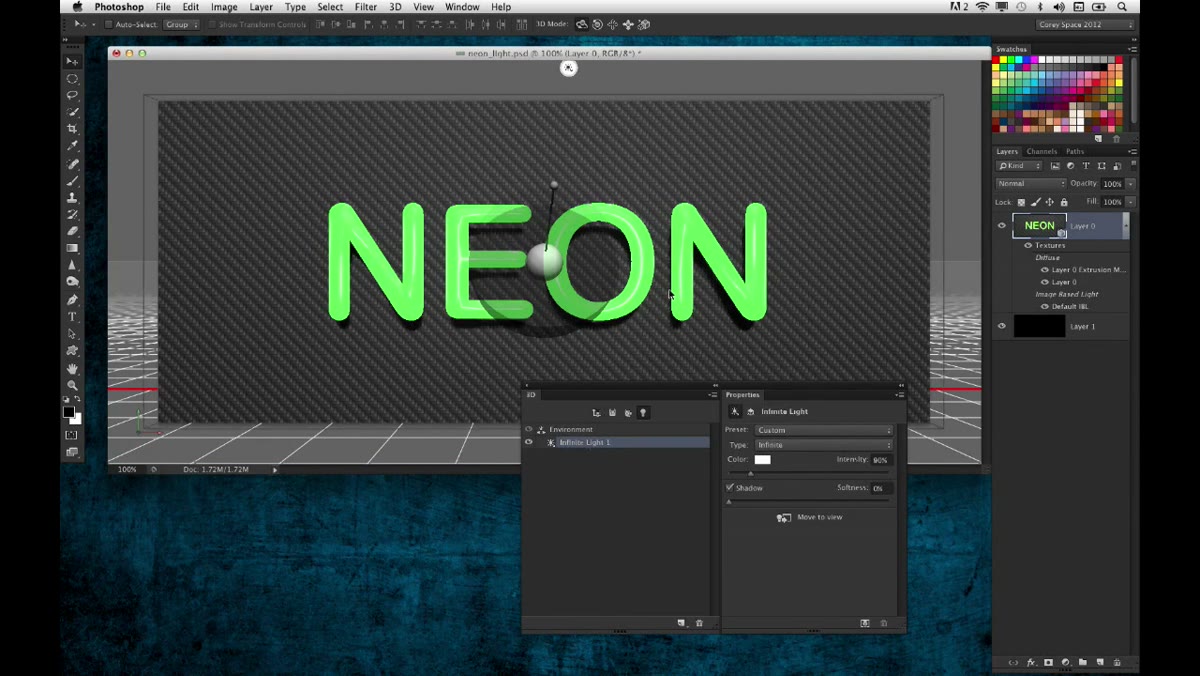The image size is (1200, 676).
Task: Select the Type tool
Action: click(x=72, y=317)
